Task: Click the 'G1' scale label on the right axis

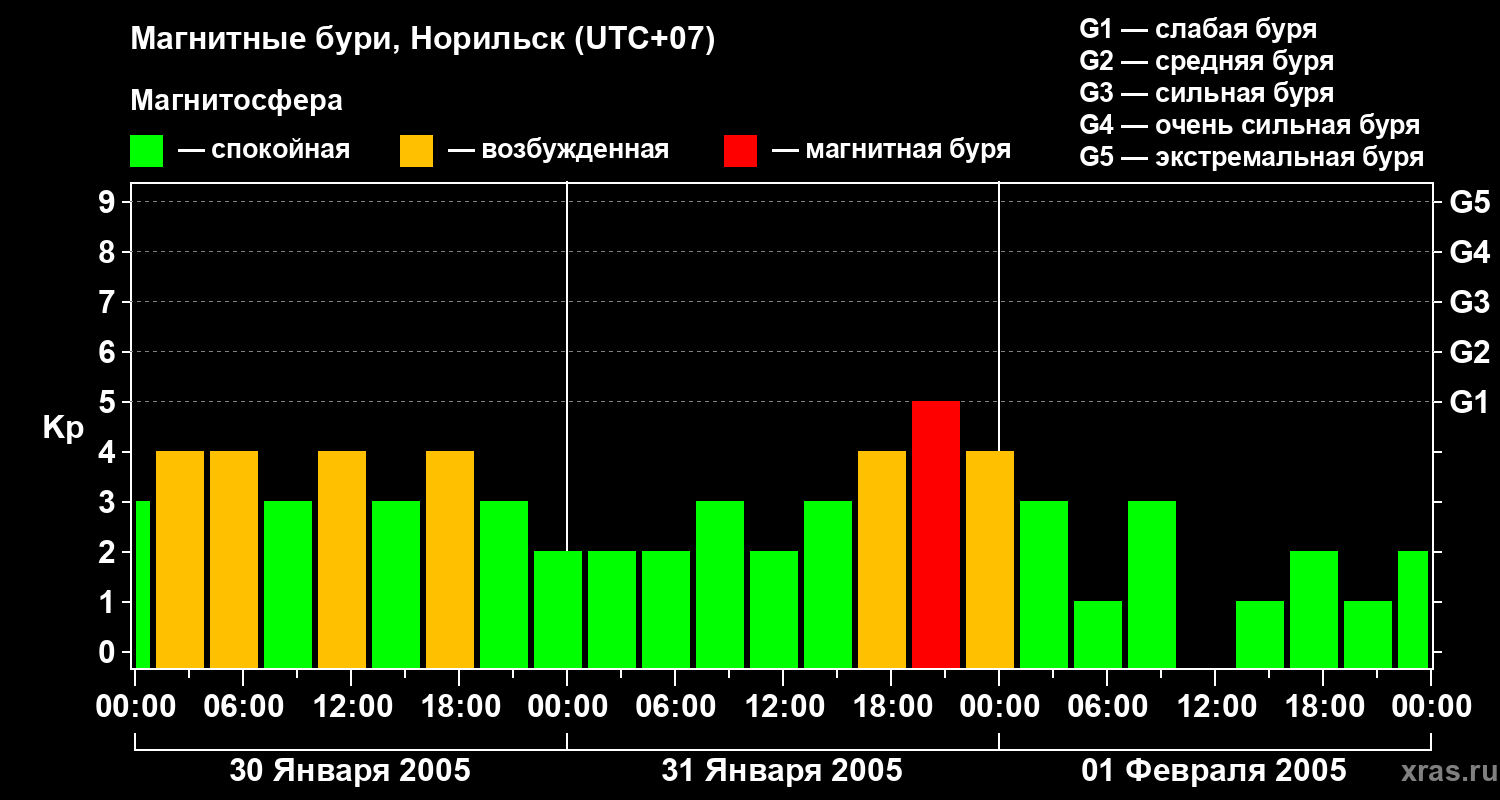Action: click(1469, 402)
